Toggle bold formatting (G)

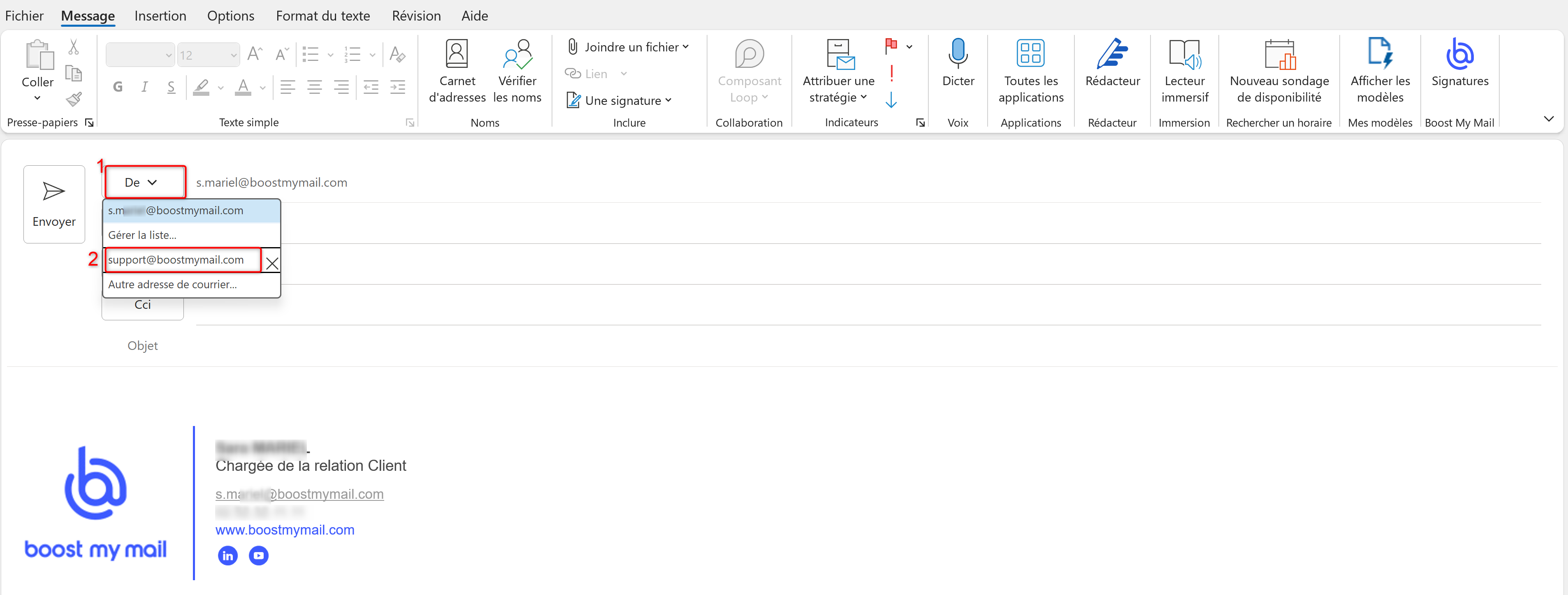coord(118,87)
